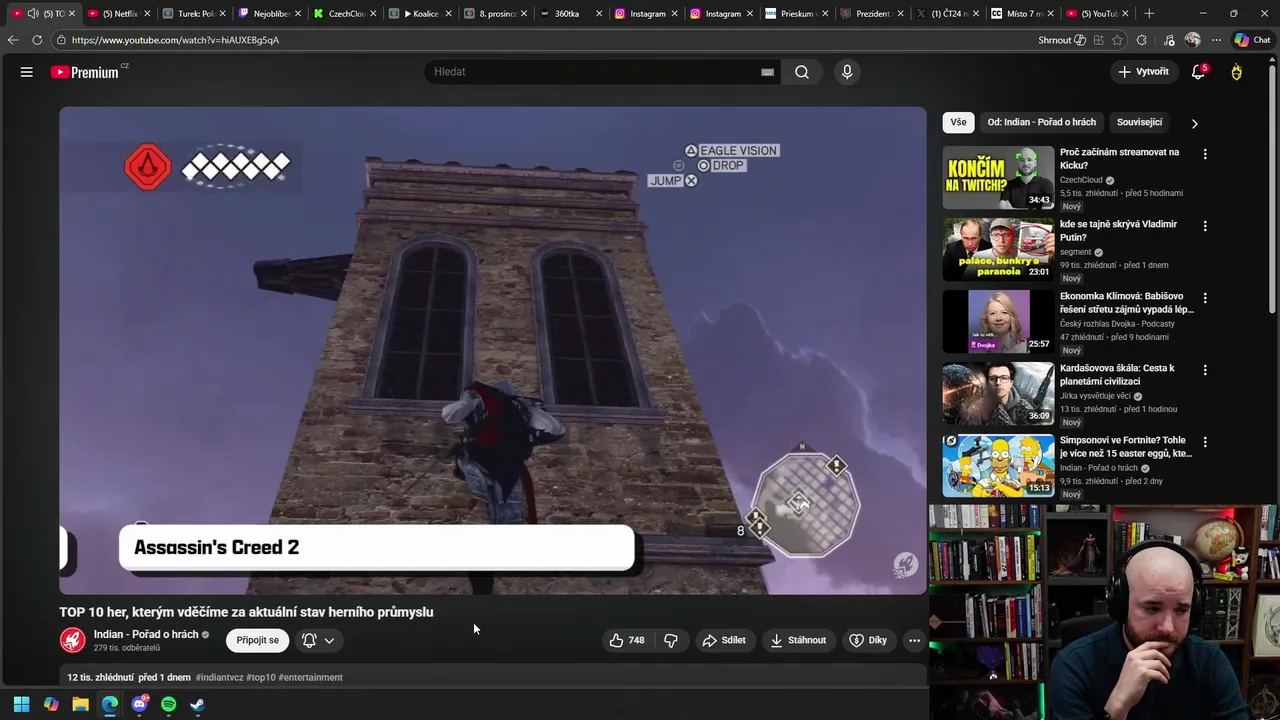
Task: Open the Copilot Chat button
Action: tap(1252, 40)
